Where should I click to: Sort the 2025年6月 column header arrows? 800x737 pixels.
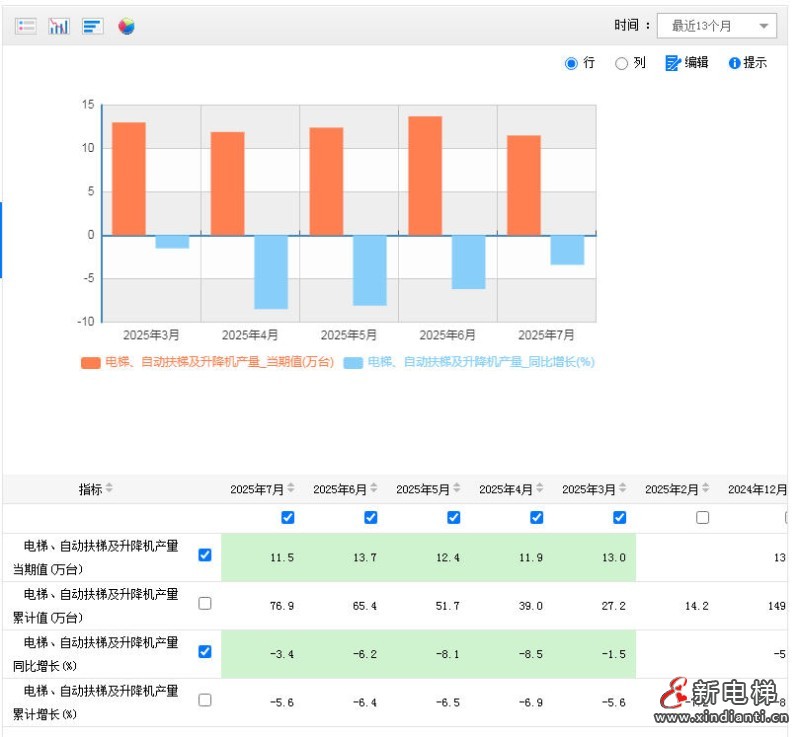374,489
